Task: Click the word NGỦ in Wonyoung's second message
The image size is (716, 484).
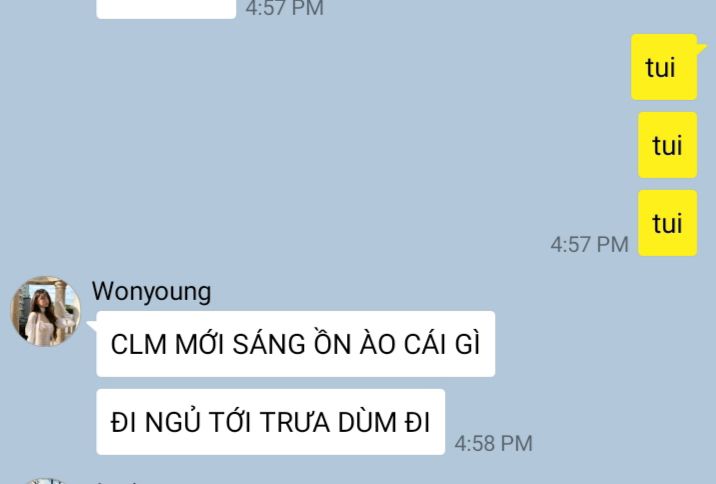Action: coord(173,421)
